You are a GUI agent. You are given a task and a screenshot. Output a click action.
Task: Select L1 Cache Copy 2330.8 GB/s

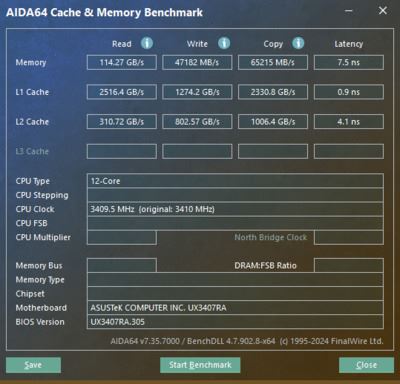tap(273, 92)
